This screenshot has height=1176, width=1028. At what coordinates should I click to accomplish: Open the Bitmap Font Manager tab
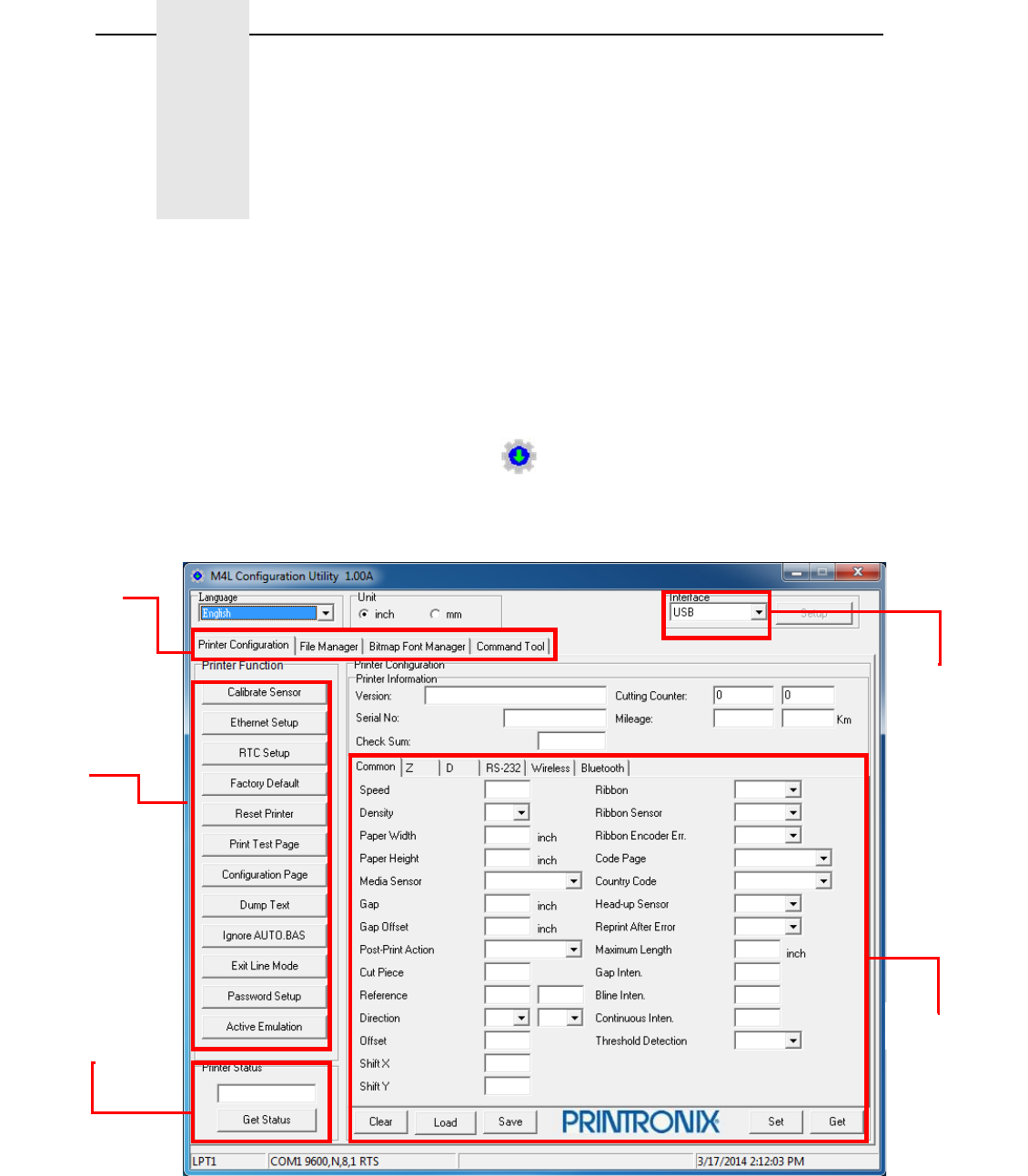click(x=418, y=647)
